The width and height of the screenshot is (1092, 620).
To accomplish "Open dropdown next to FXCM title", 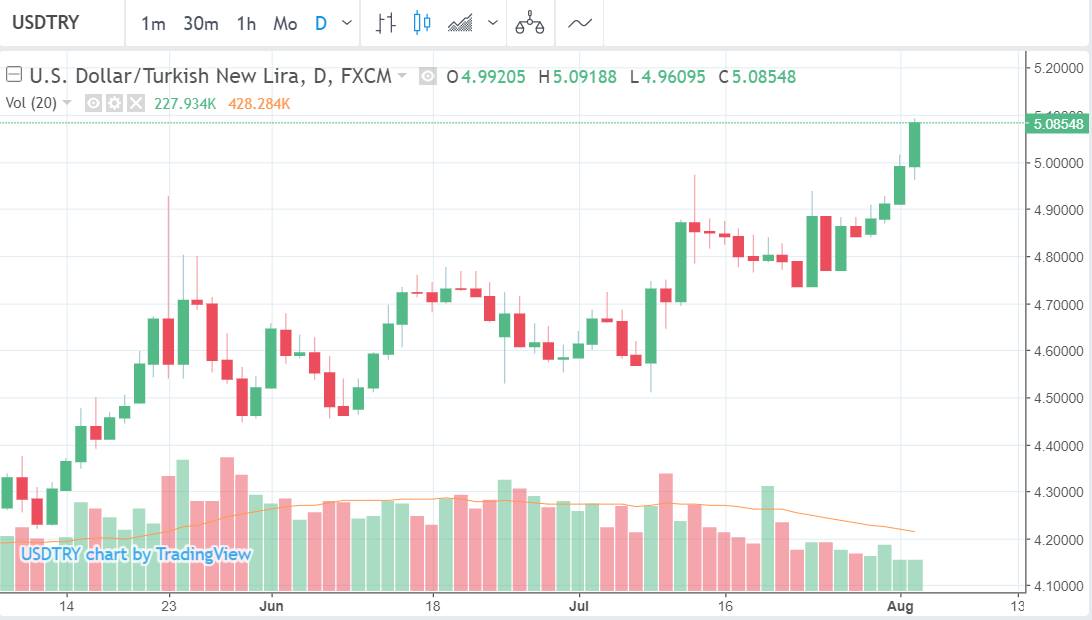I will point(402,75).
